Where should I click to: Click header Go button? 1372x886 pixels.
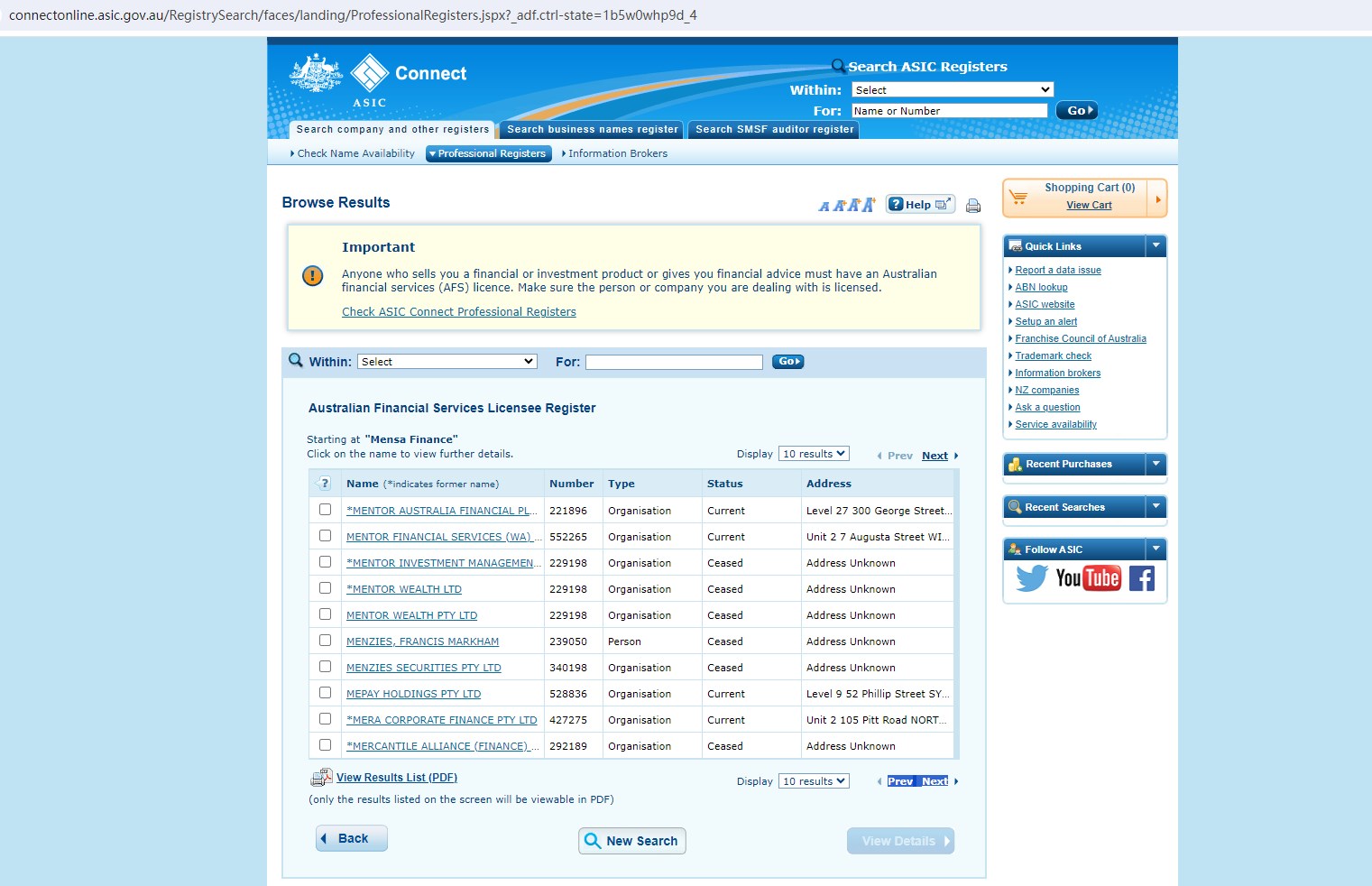coord(1077,110)
